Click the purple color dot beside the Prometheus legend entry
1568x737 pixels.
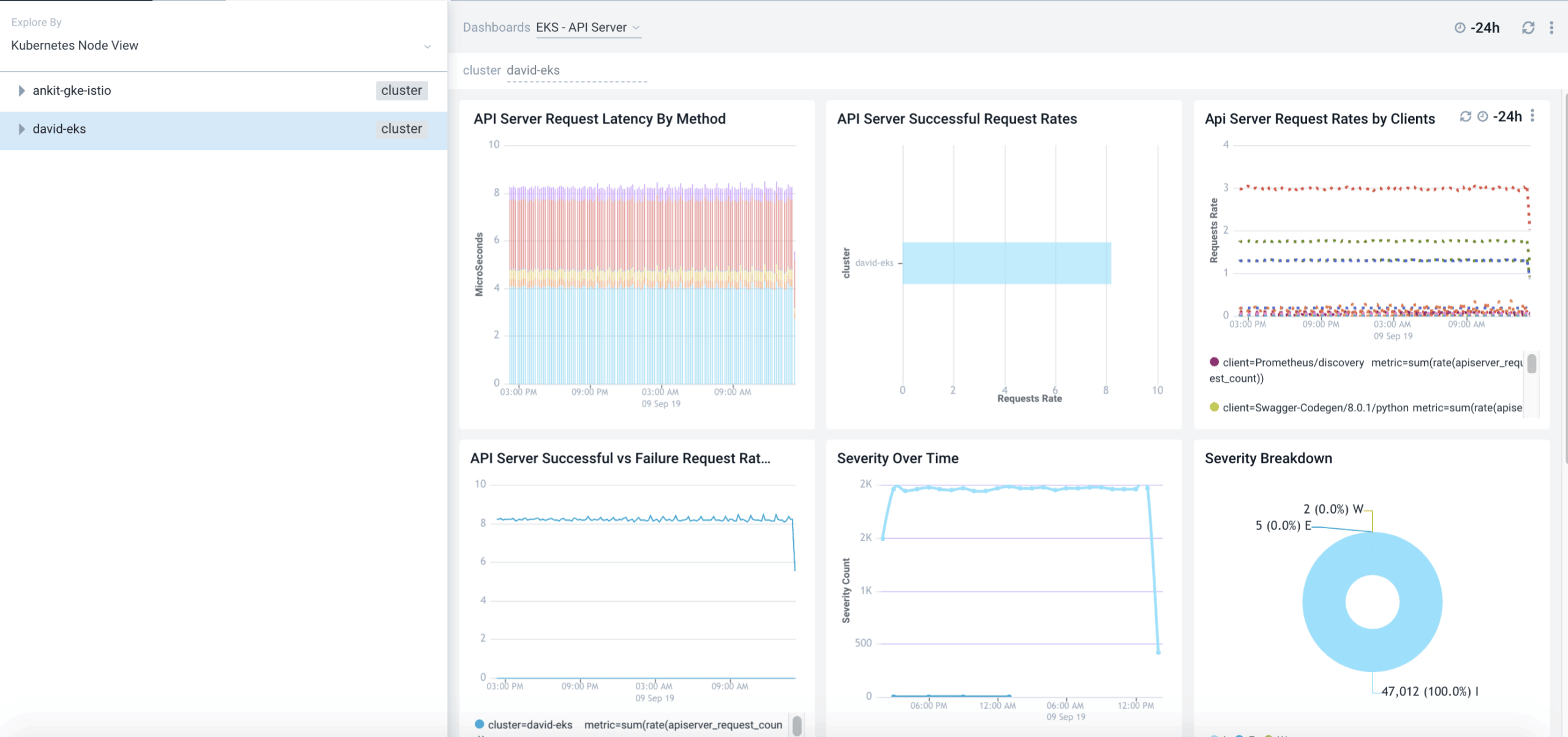(1213, 362)
